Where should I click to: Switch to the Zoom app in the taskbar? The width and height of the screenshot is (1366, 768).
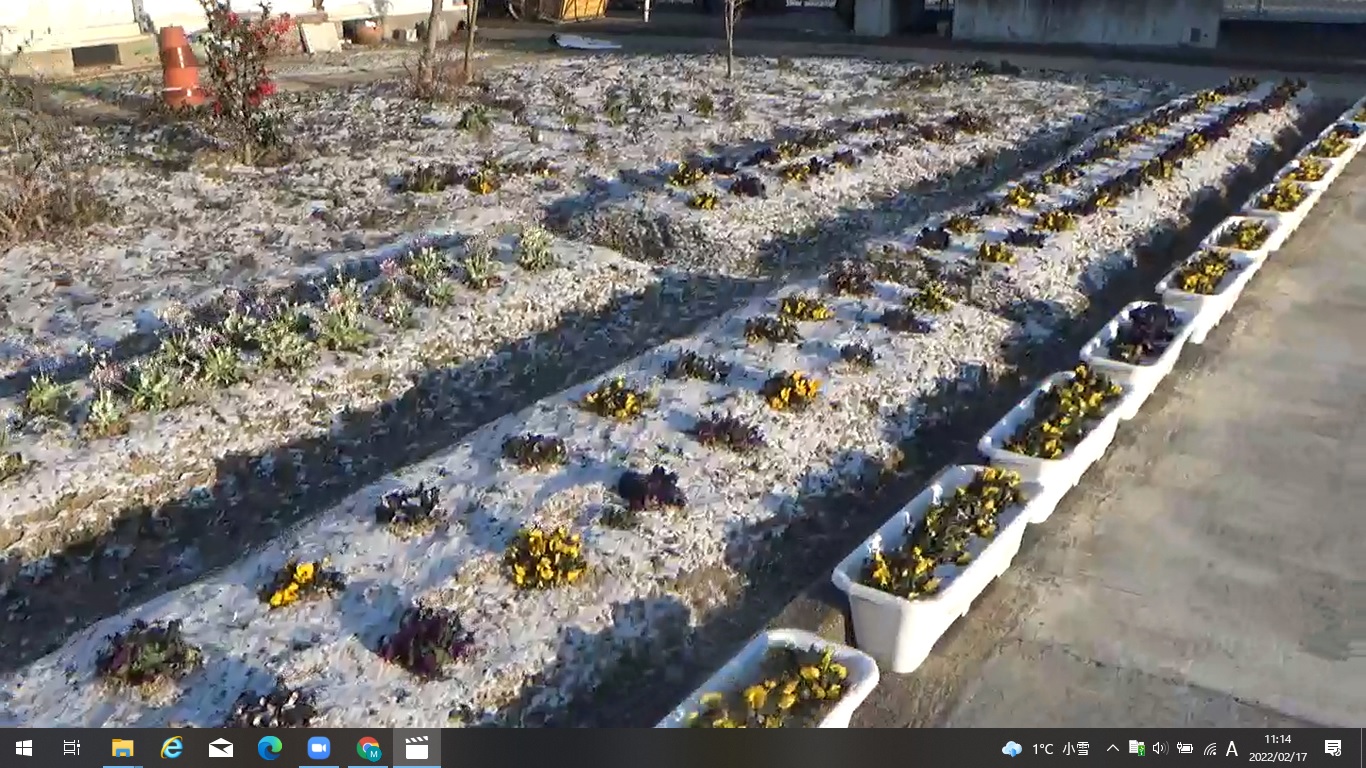click(319, 748)
